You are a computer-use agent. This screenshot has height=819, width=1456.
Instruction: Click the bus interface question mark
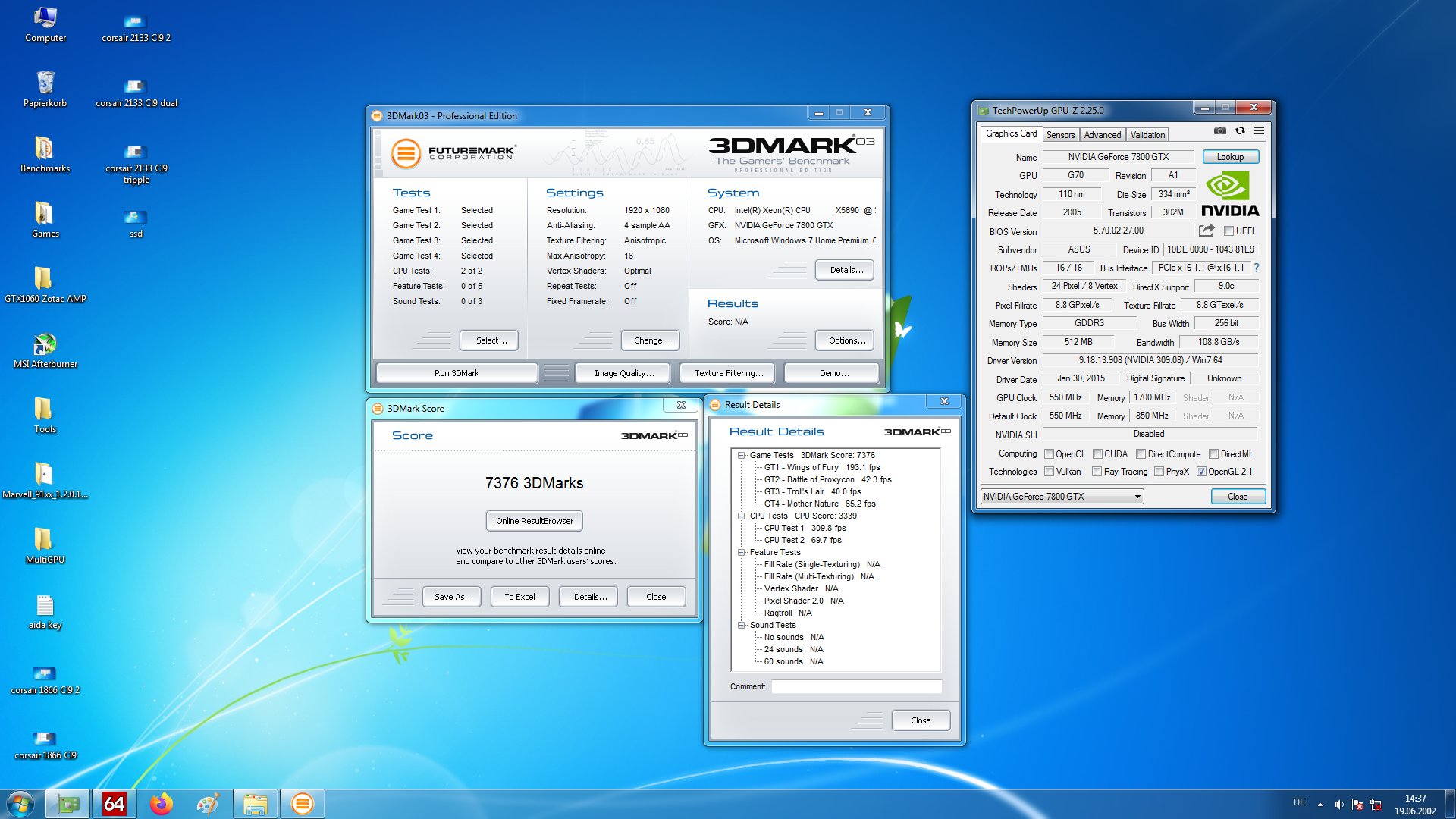pos(1256,268)
